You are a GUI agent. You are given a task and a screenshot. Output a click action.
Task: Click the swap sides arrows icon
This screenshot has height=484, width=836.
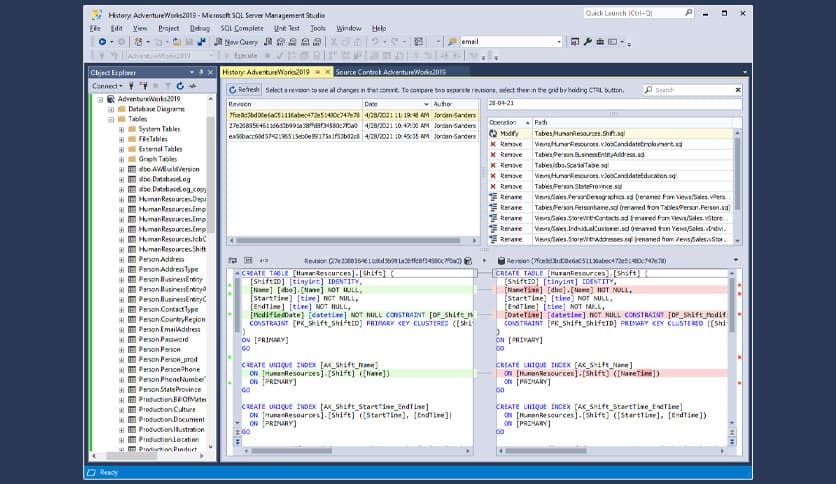(x=264, y=261)
